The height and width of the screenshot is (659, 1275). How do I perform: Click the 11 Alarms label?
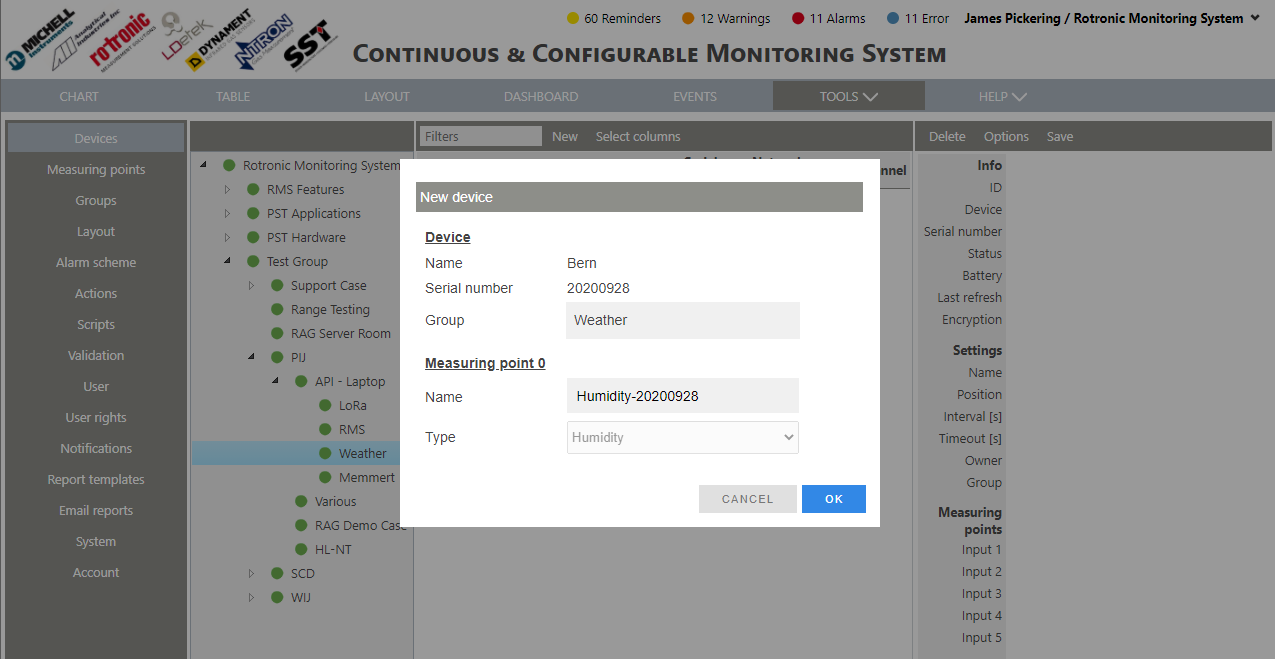pos(838,18)
